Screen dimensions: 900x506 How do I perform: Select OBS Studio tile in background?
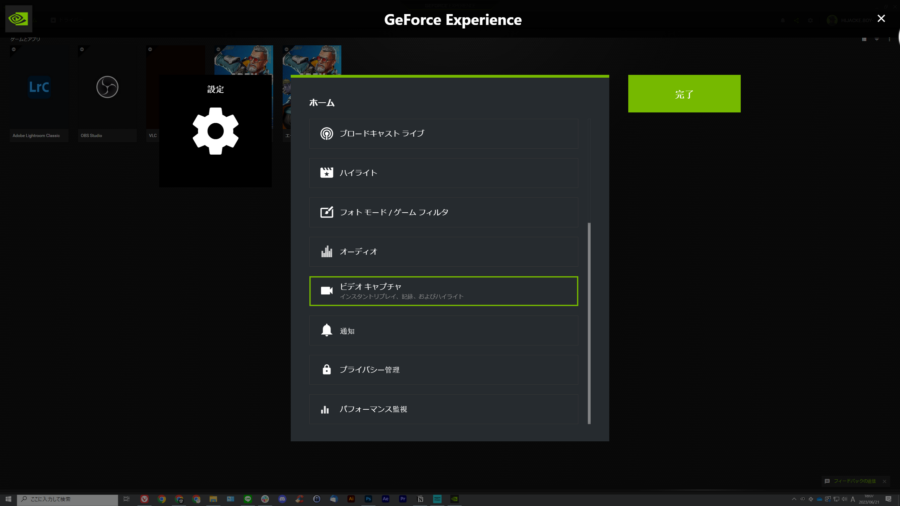[107, 94]
